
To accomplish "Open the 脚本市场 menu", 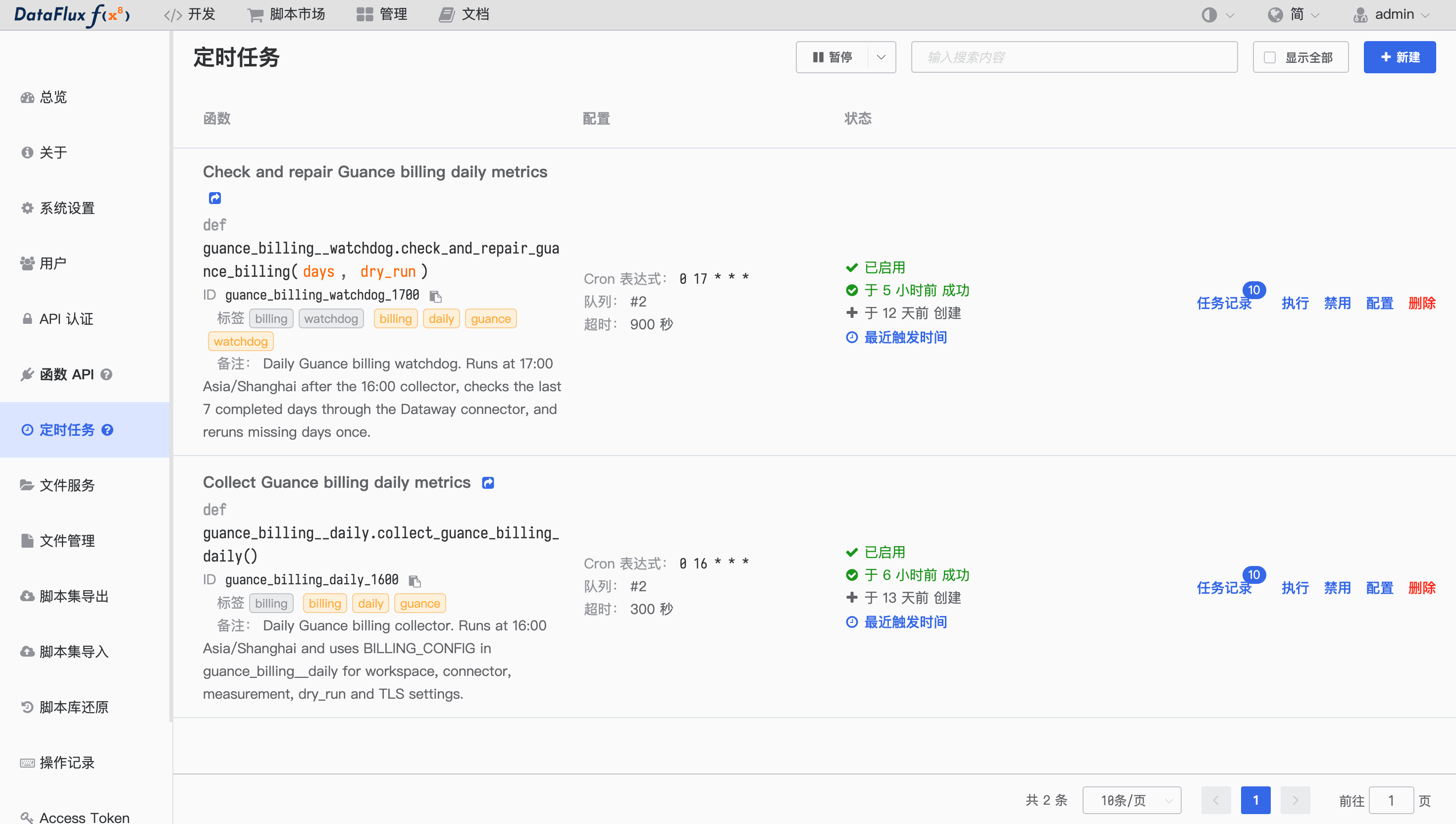I will (286, 15).
